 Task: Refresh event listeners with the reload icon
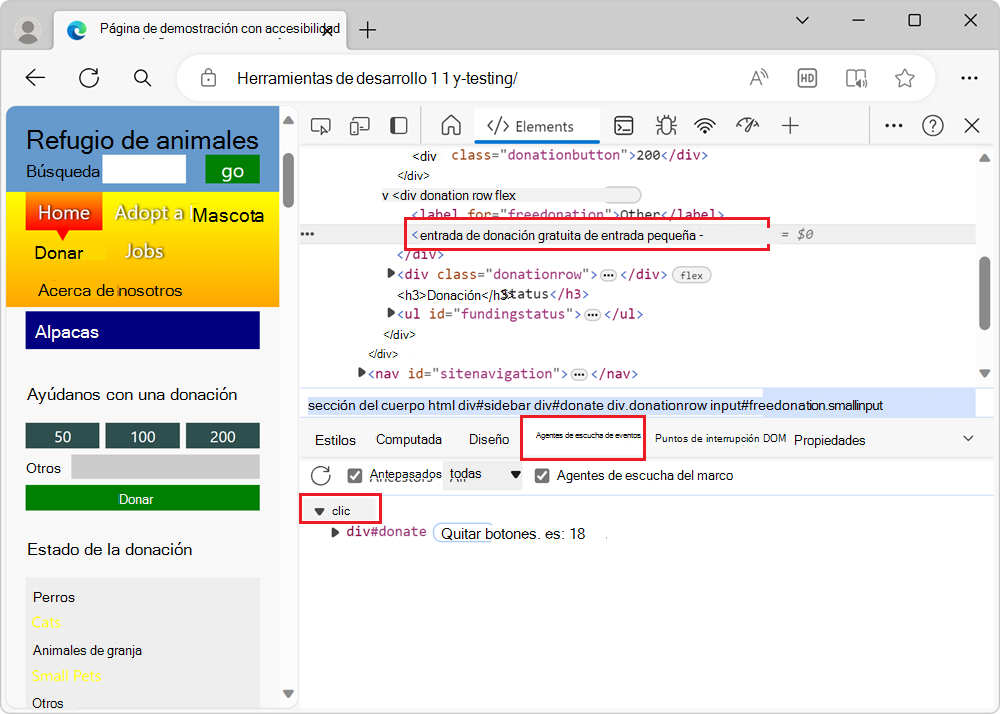pyautogui.click(x=320, y=475)
